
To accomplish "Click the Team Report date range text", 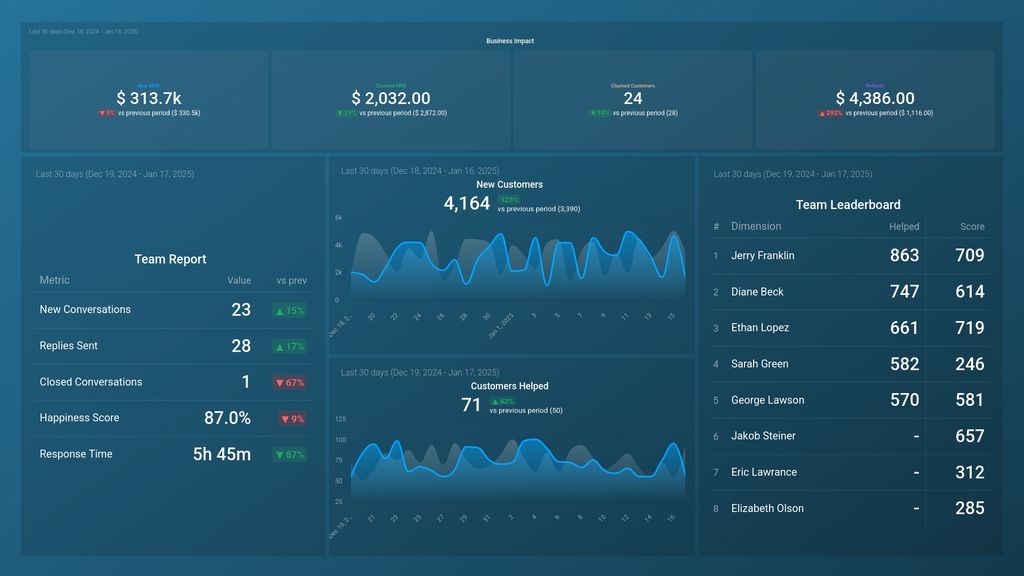I will click(x=114, y=174).
